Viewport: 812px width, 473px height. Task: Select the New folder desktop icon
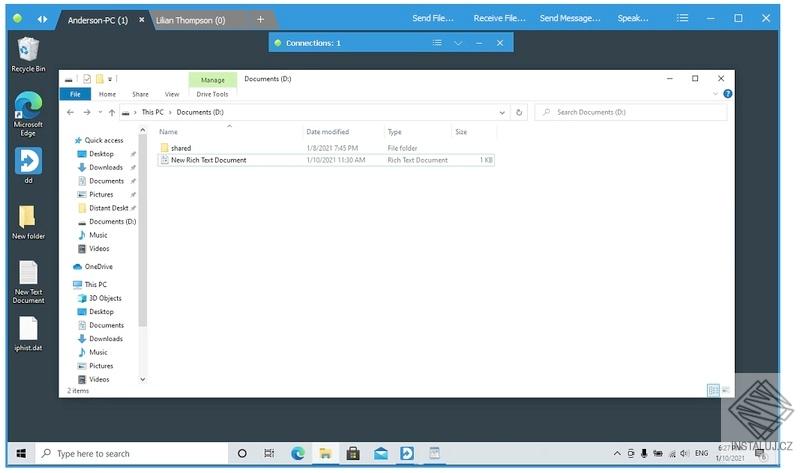pyautogui.click(x=28, y=222)
